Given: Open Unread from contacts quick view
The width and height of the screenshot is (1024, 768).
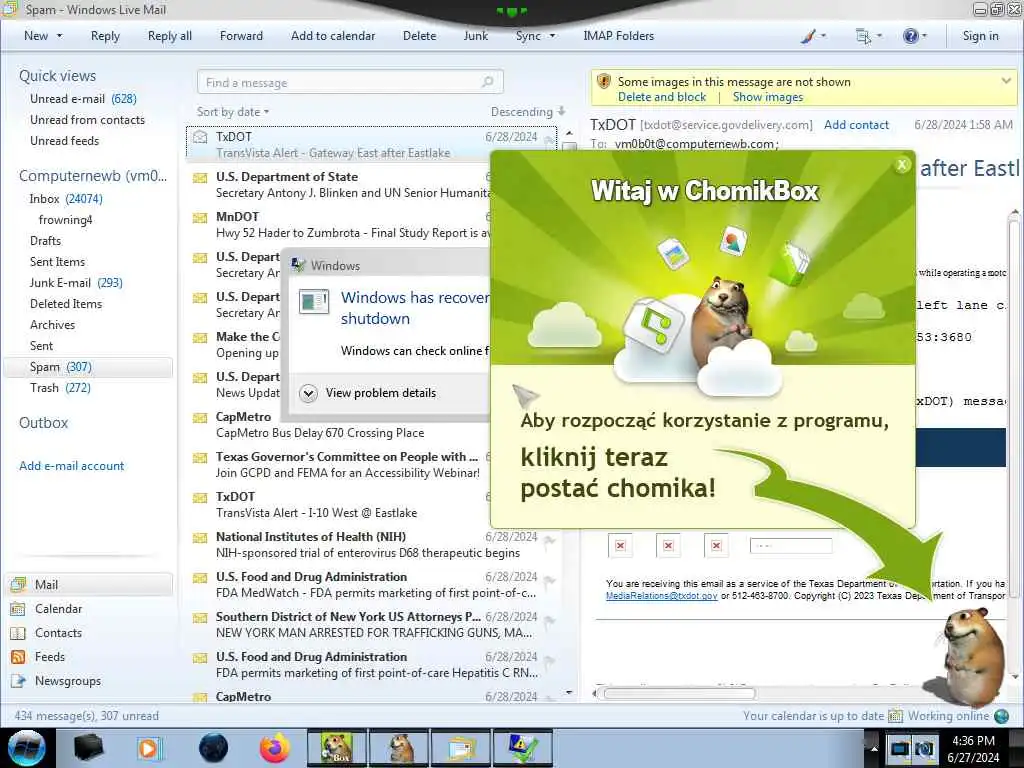Looking at the screenshot, I should point(87,120).
